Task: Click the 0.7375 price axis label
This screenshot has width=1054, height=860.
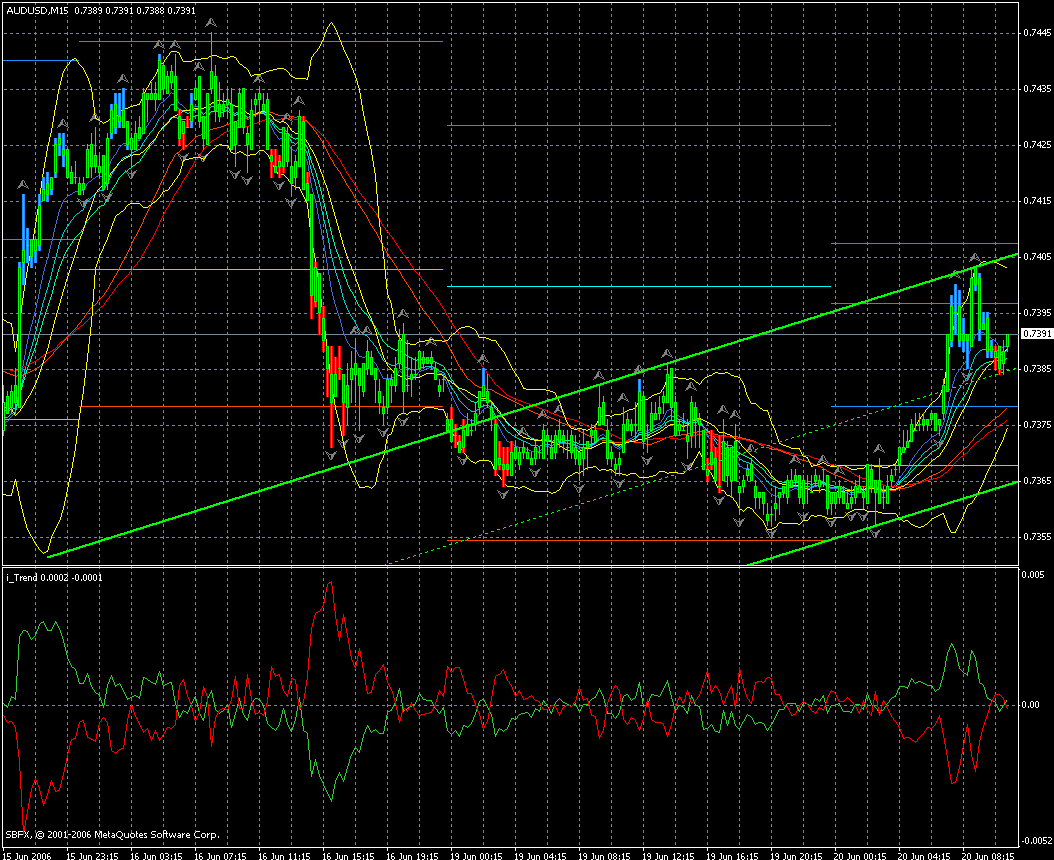Action: point(1037,425)
